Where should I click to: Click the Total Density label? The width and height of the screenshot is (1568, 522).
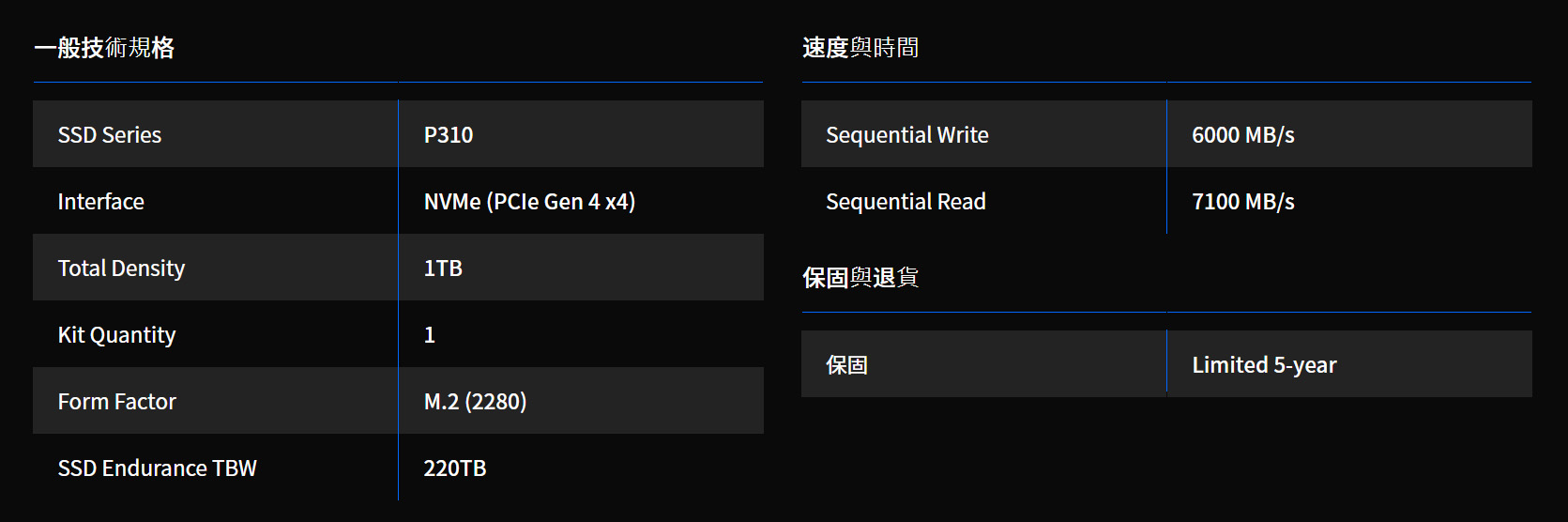[x=121, y=269]
